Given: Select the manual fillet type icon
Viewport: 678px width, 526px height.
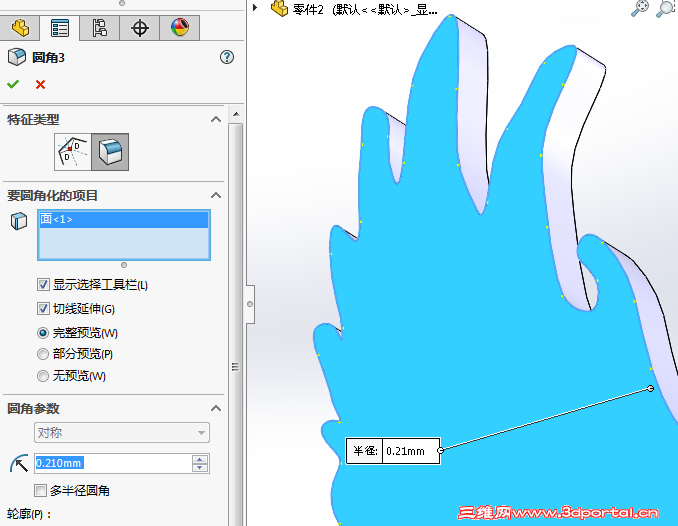Looking at the screenshot, I should click(x=73, y=152).
